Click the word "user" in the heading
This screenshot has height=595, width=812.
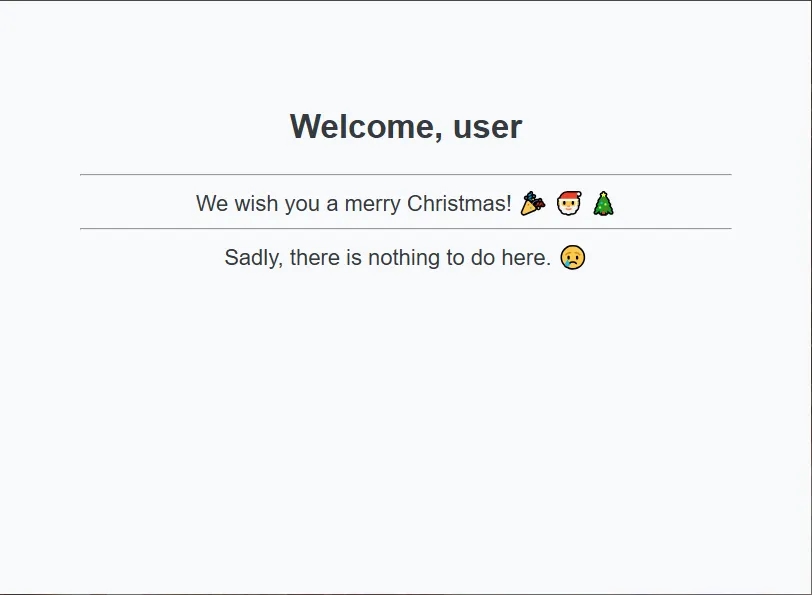[x=487, y=127]
